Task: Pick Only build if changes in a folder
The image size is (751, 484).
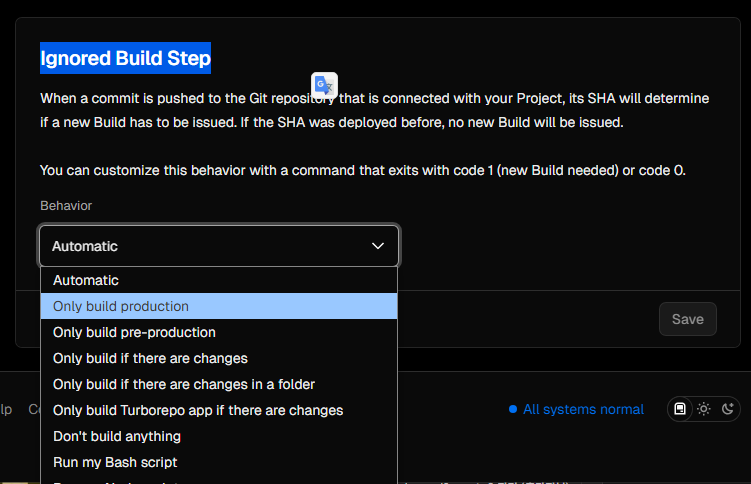Action: (x=219, y=384)
